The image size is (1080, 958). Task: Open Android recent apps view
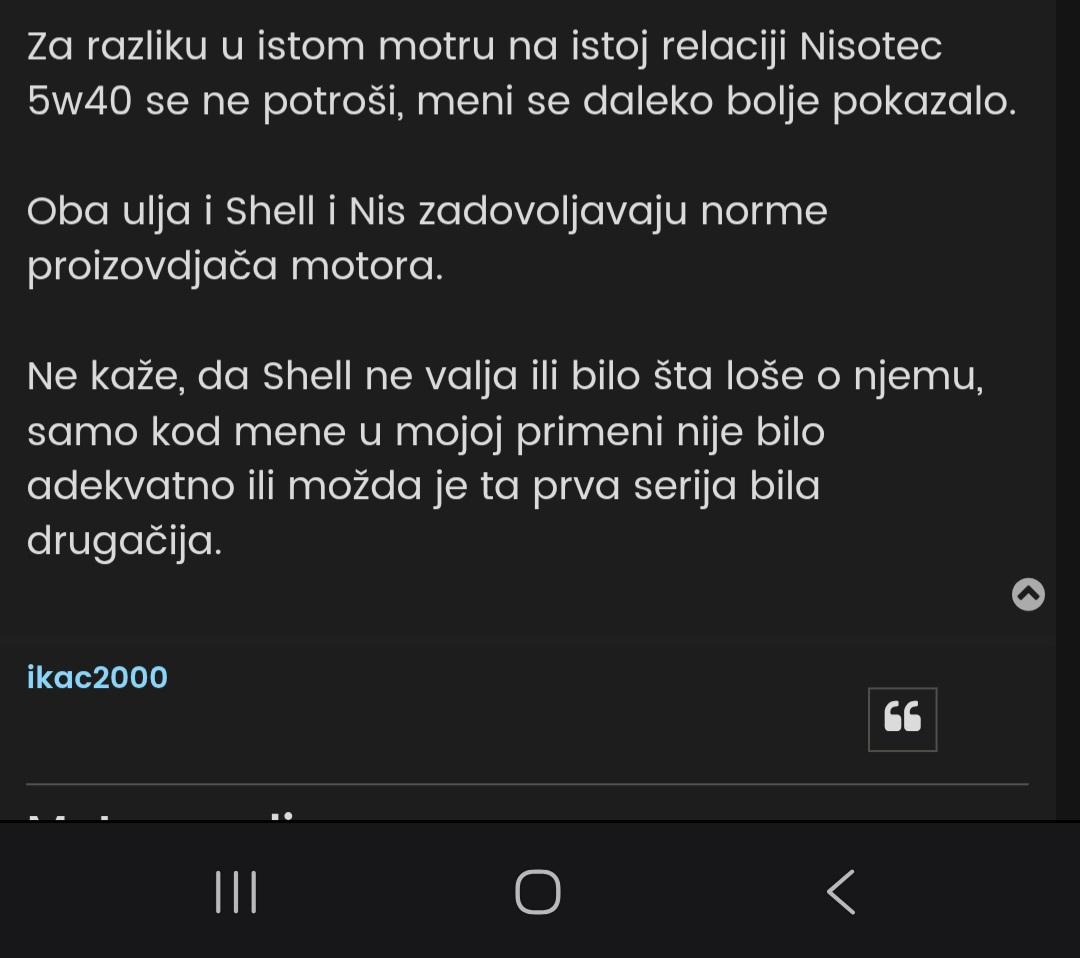pos(237,891)
